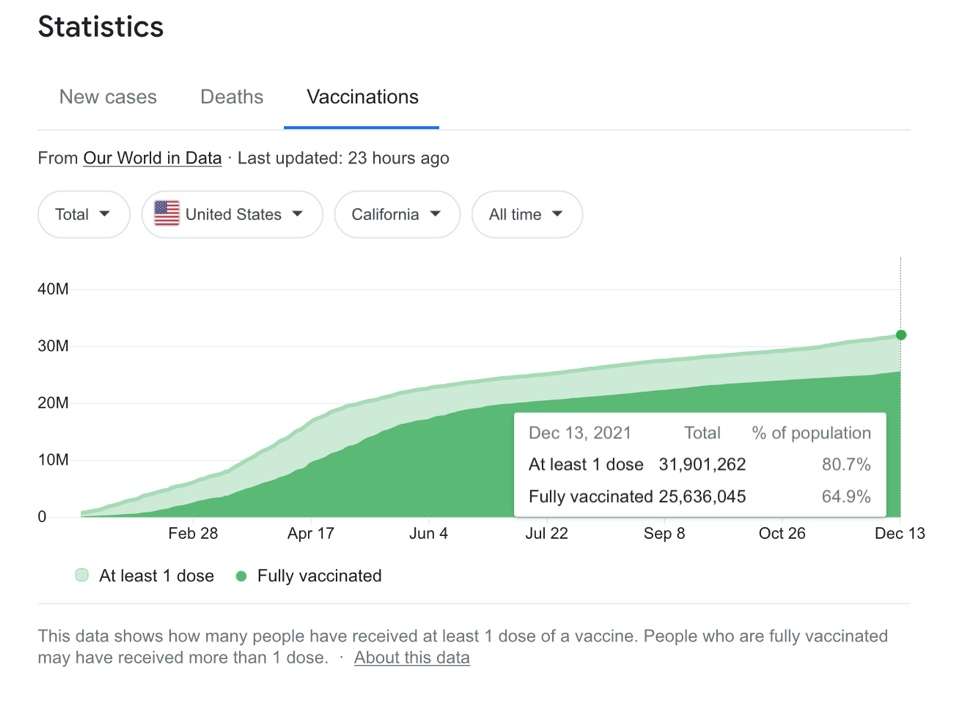This screenshot has height=701, width=965.
Task: Click the Apr 17 date on the x-axis
Action: pyautogui.click(x=311, y=533)
